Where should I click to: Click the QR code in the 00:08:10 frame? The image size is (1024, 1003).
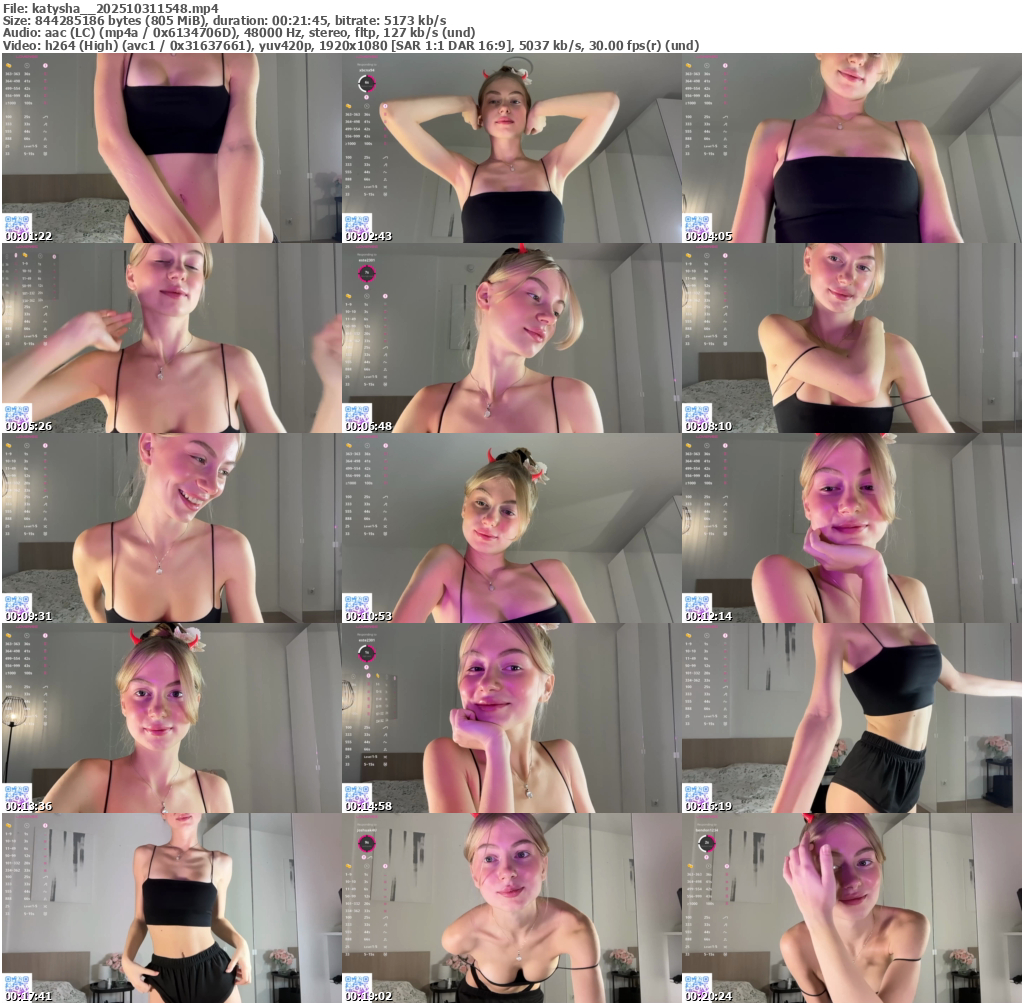(x=697, y=413)
